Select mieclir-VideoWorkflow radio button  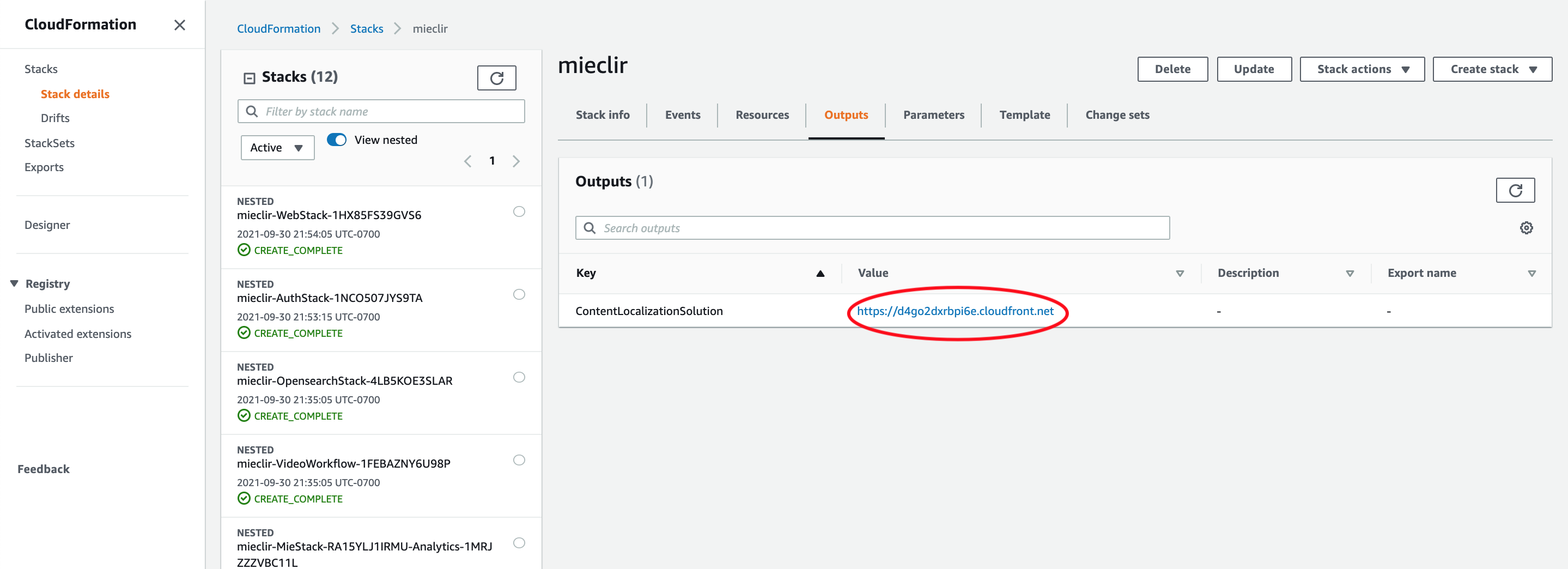[519, 460]
